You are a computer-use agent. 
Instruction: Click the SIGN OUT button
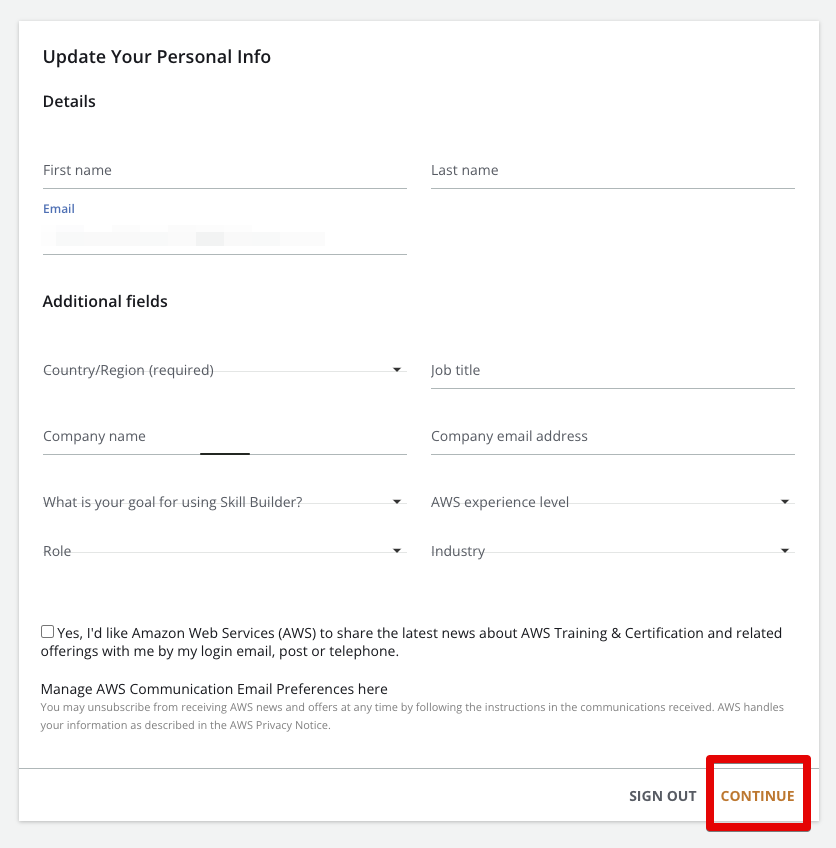(x=662, y=796)
